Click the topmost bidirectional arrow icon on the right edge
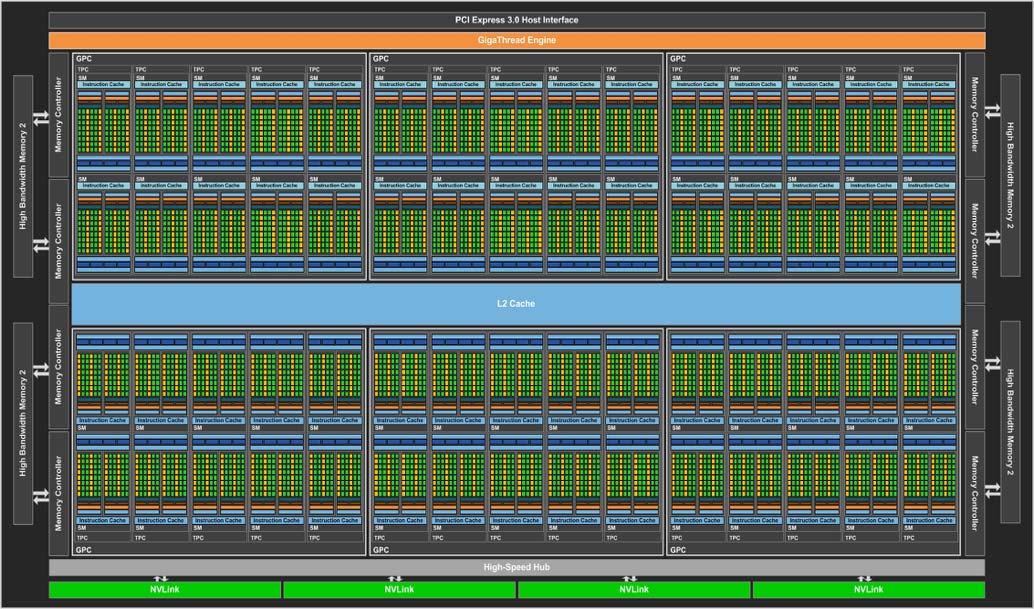 [992, 111]
